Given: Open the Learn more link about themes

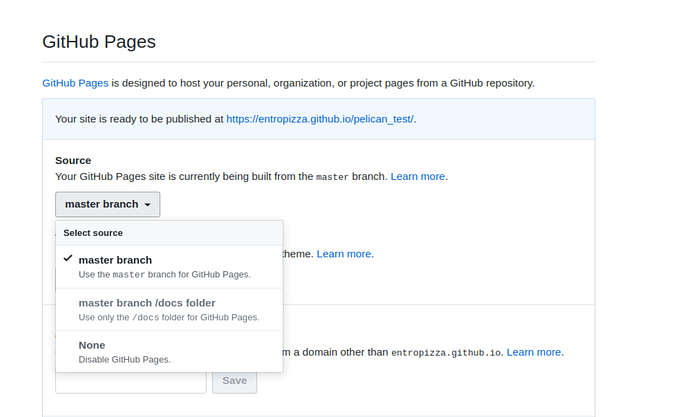Looking at the screenshot, I should (344, 254).
